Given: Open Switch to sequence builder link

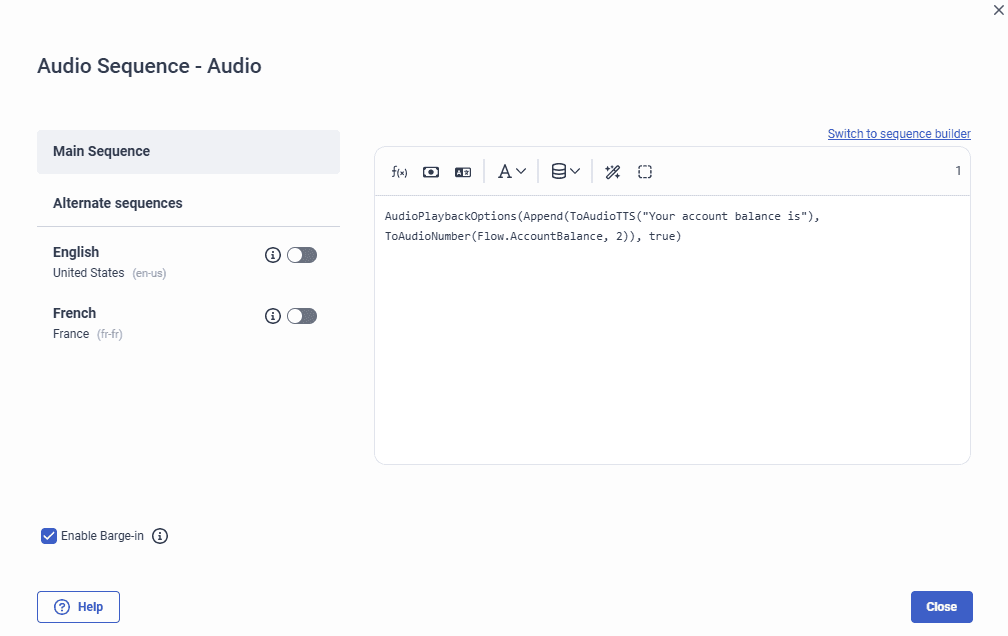Looking at the screenshot, I should tap(898, 133).
